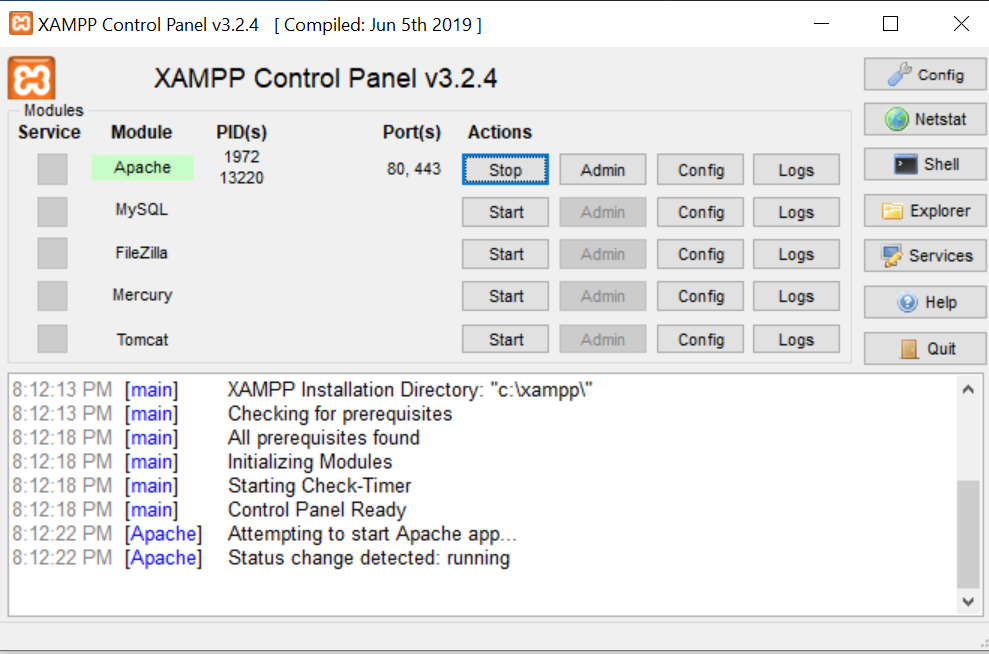
Task: View Tomcat Logs
Action: coord(797,339)
